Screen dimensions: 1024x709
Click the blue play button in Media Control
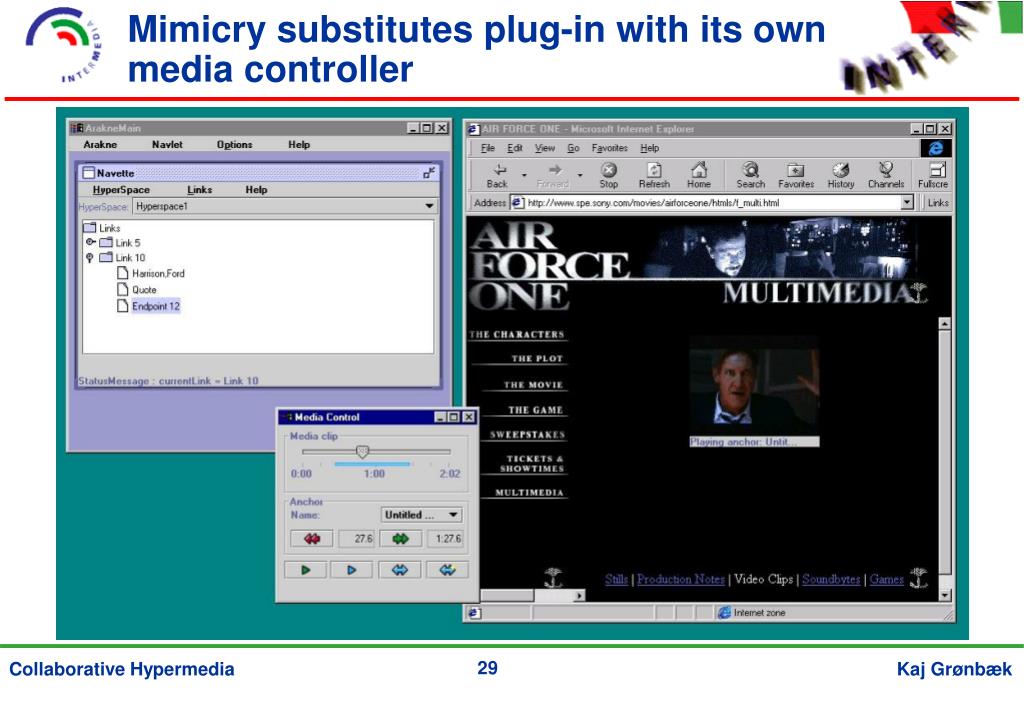pyautogui.click(x=351, y=570)
